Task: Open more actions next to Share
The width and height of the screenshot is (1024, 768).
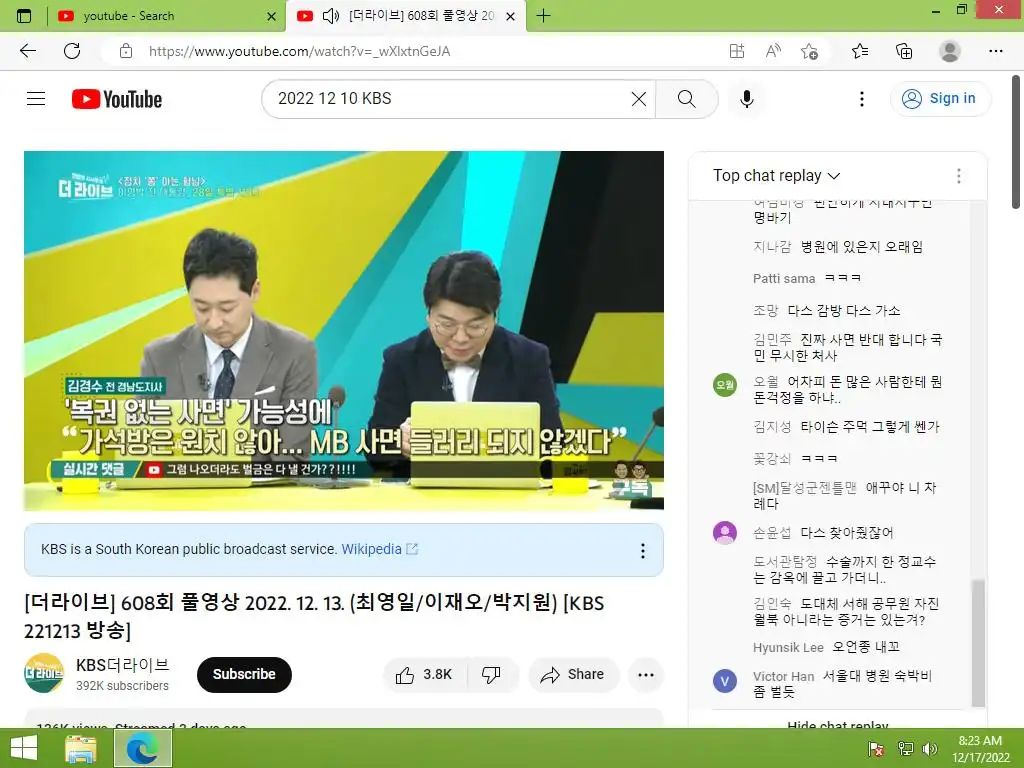Action: click(646, 675)
